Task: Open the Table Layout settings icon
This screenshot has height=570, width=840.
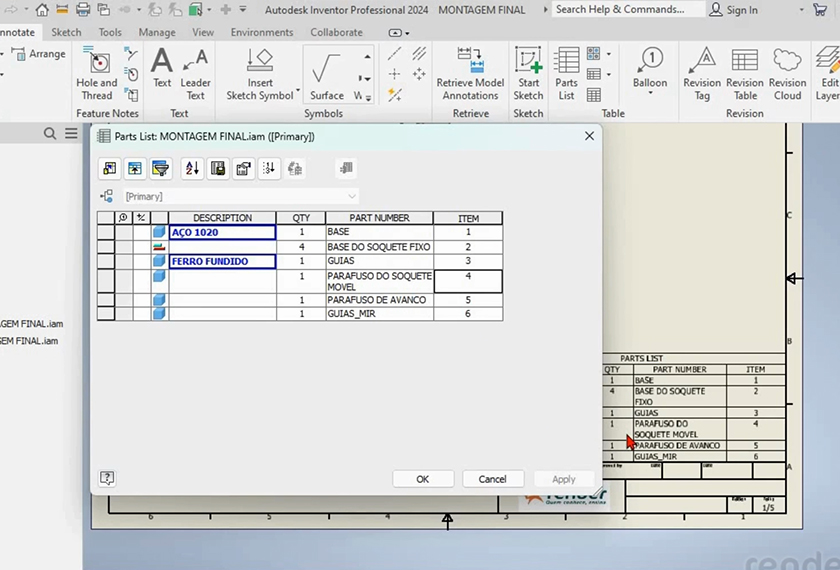Action: (243, 169)
